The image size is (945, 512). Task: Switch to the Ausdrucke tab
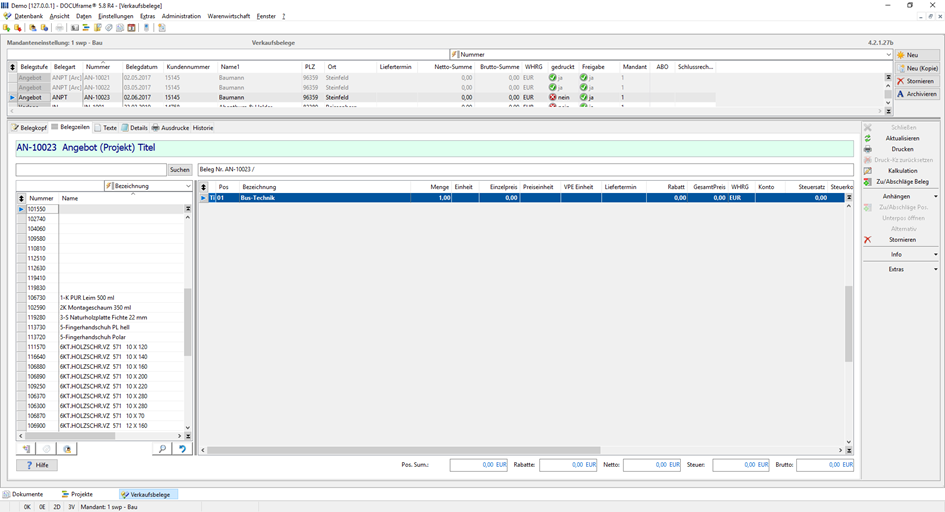pyautogui.click(x=171, y=128)
